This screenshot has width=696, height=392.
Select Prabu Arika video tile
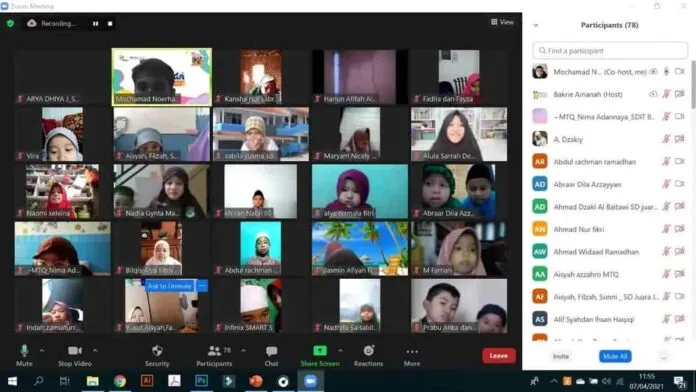click(459, 306)
